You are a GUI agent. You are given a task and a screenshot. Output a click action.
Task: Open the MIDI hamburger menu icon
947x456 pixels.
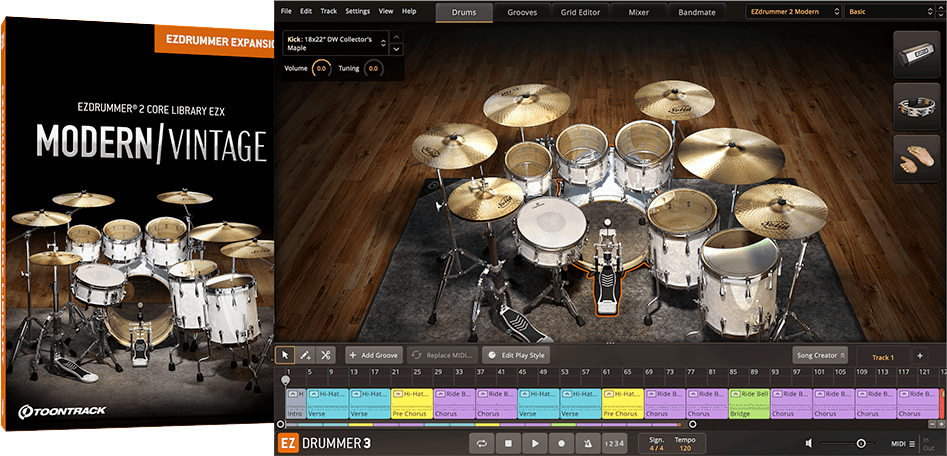point(911,444)
